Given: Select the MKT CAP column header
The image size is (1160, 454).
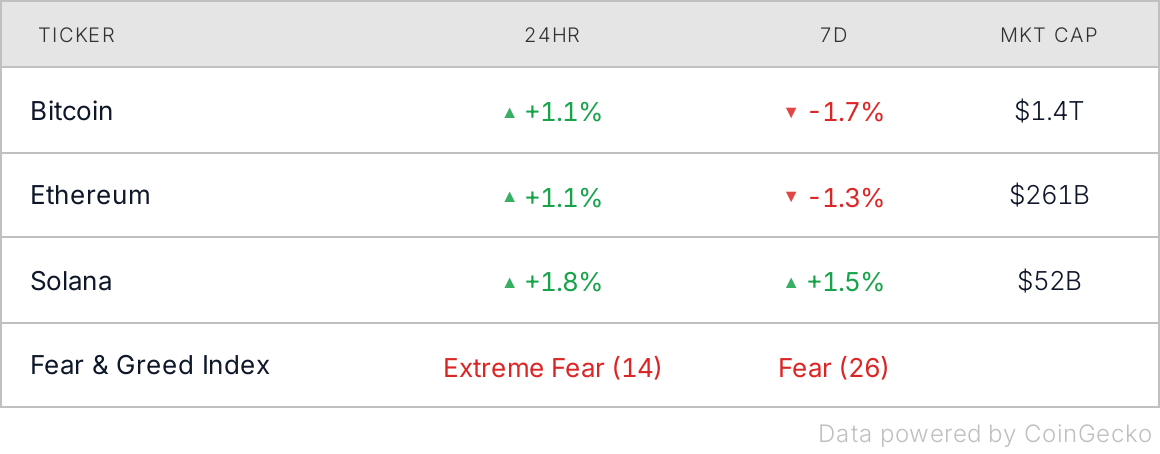Looking at the screenshot, I should point(1049,35).
